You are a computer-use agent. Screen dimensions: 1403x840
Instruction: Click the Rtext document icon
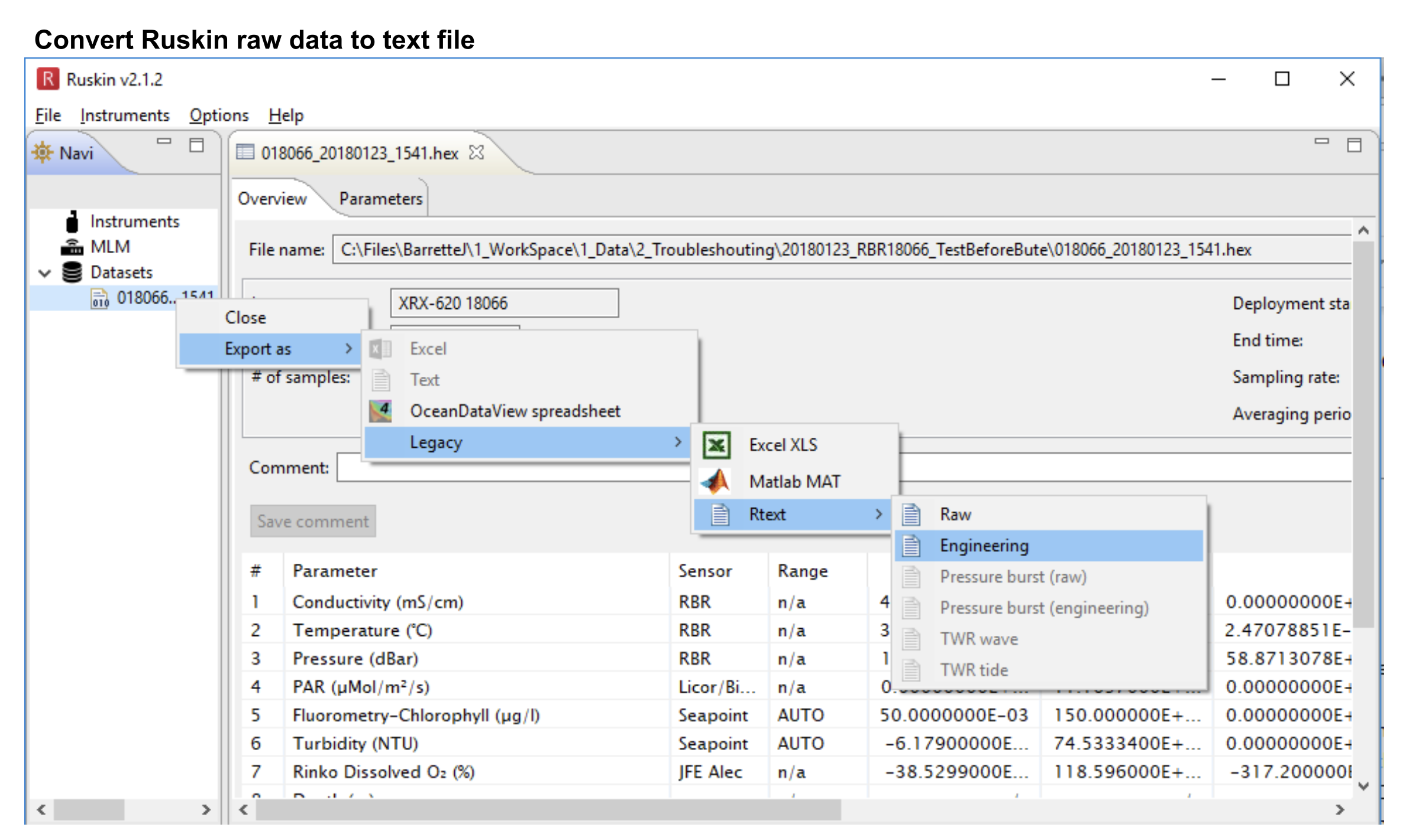(720, 514)
